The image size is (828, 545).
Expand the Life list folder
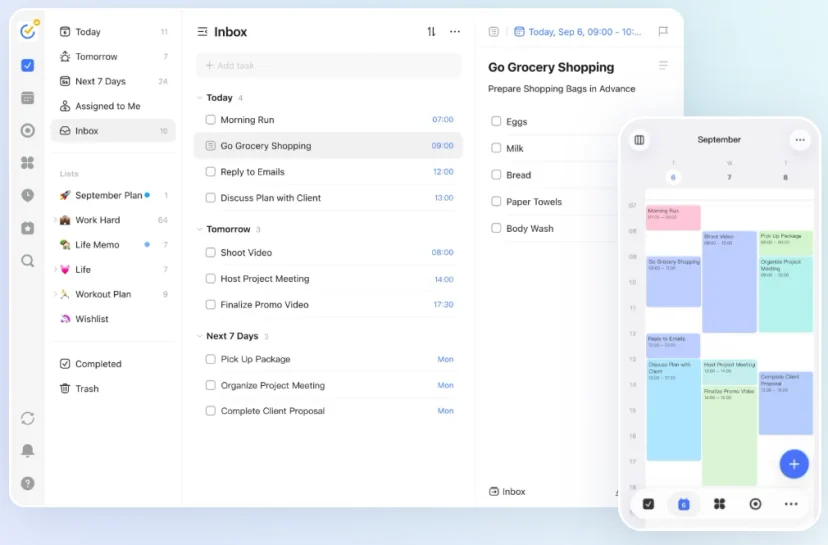click(x=55, y=269)
